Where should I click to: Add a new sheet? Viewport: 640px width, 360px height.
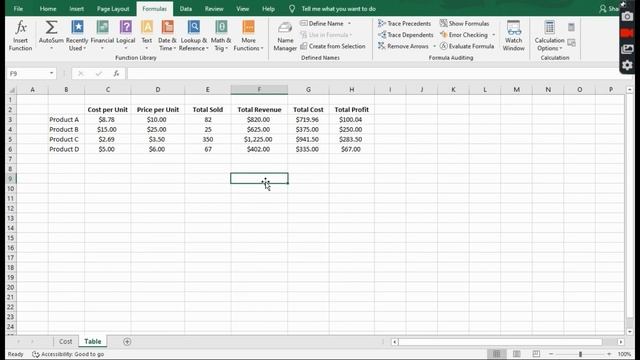point(127,342)
